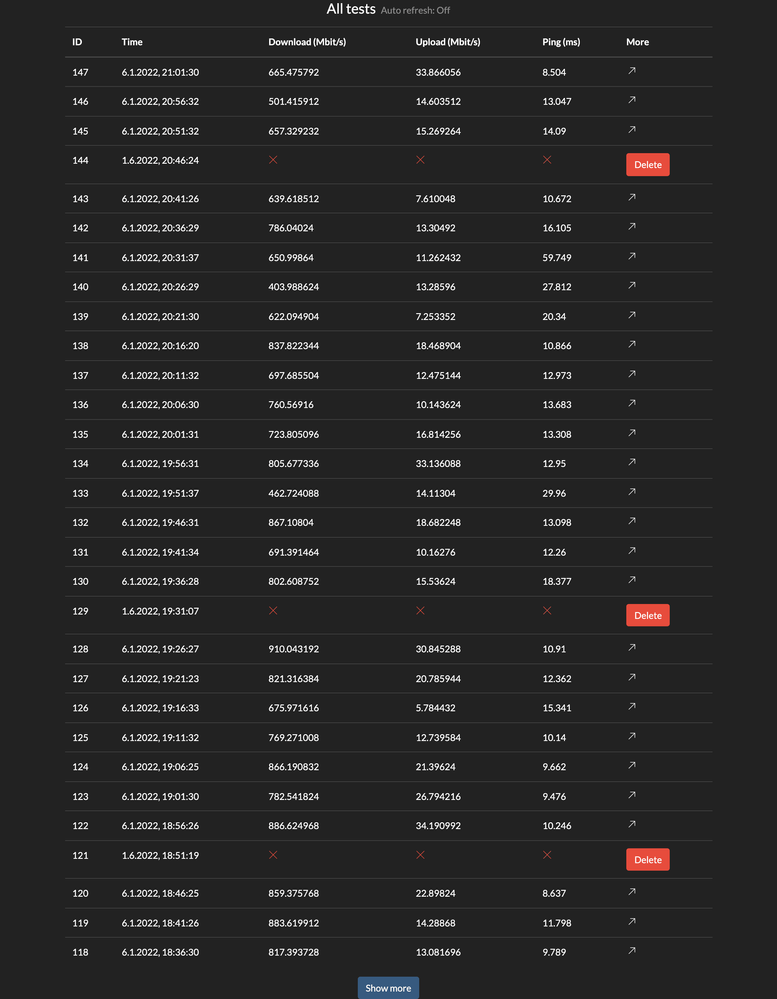Open details arrow for test 118
The height and width of the screenshot is (999, 777).
pyautogui.click(x=632, y=951)
